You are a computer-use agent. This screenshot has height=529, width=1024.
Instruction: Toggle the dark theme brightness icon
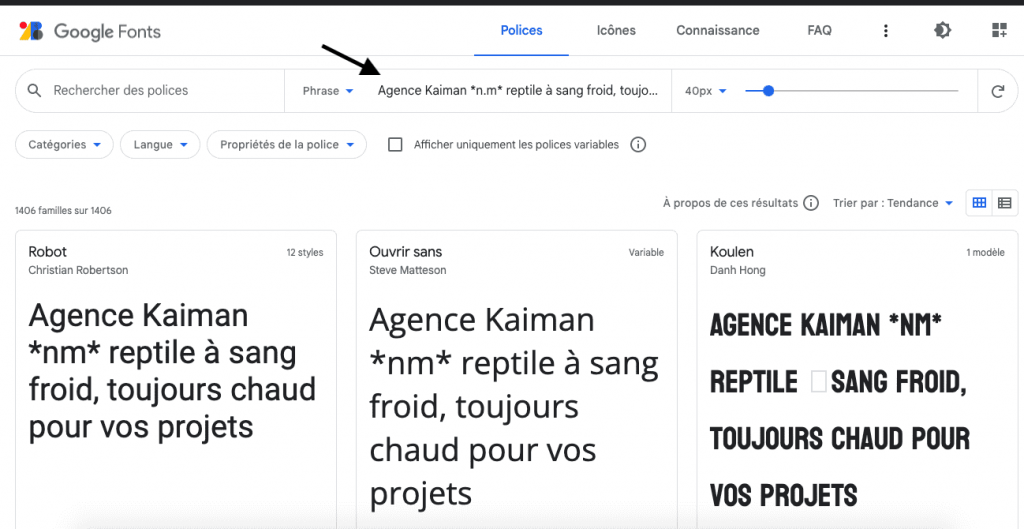[x=942, y=31]
